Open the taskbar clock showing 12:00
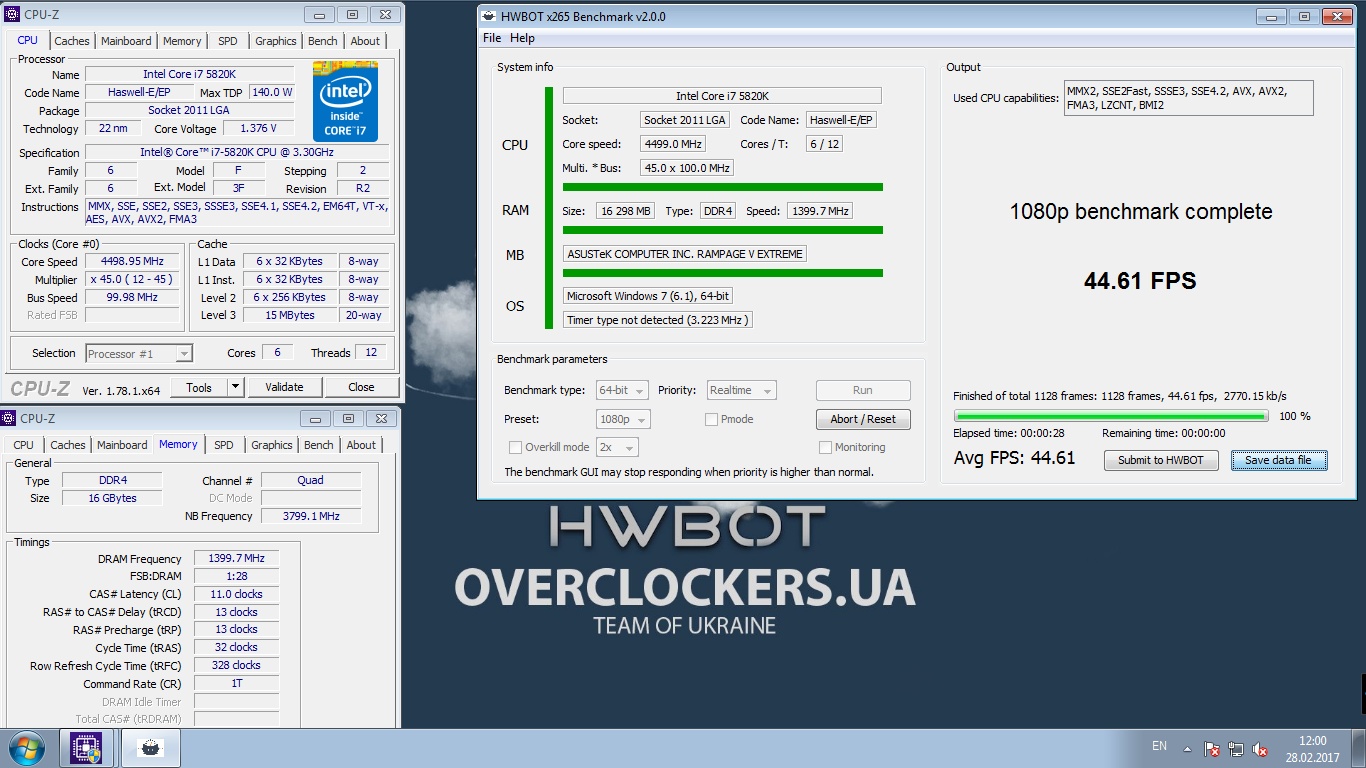 1312,749
